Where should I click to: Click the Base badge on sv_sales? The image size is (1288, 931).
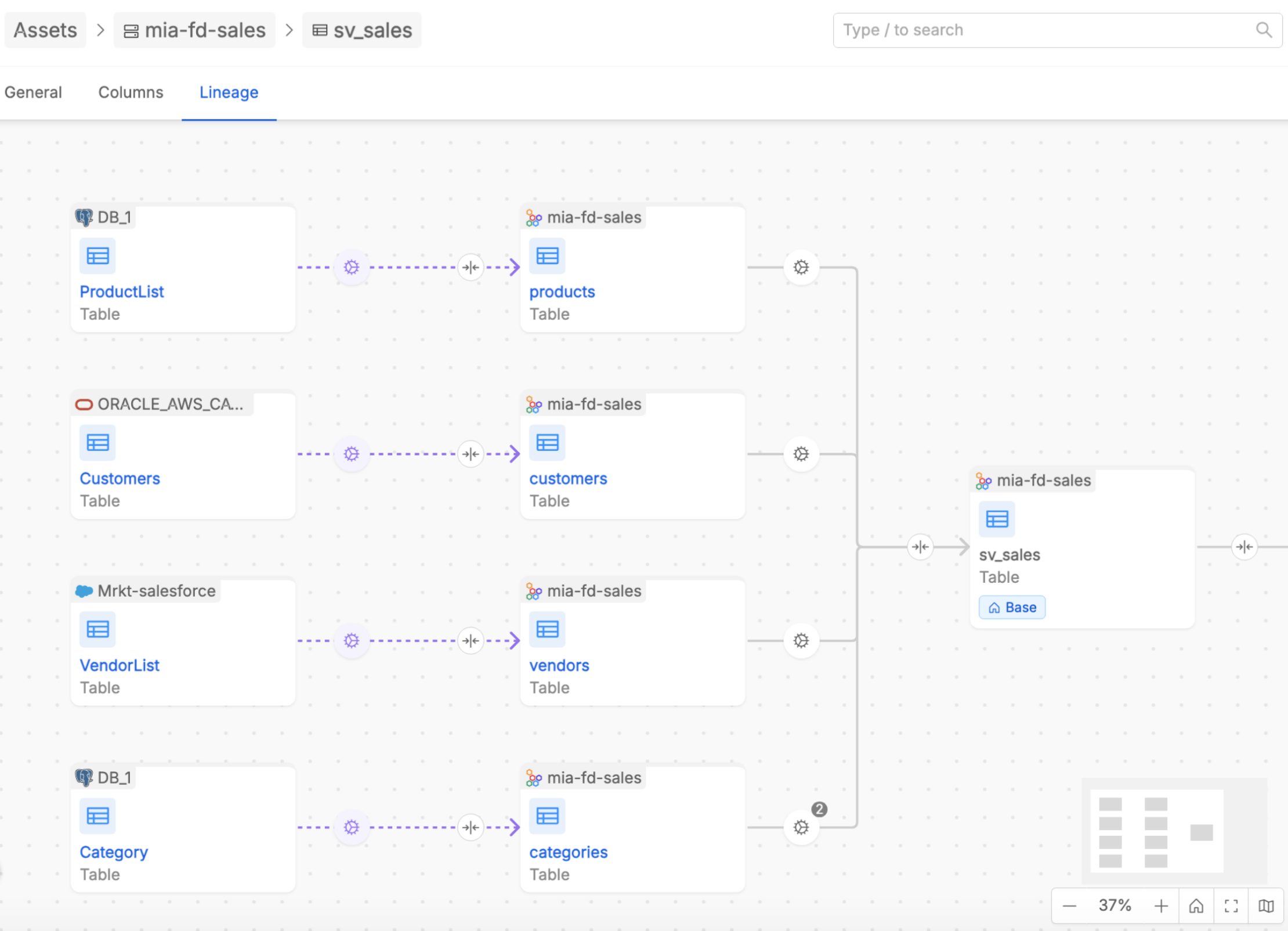click(x=1011, y=607)
